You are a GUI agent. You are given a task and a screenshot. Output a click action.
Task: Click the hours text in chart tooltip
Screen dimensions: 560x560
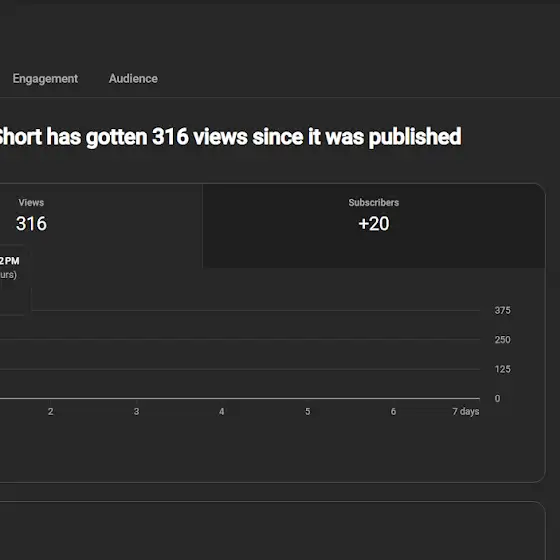(x=8, y=275)
